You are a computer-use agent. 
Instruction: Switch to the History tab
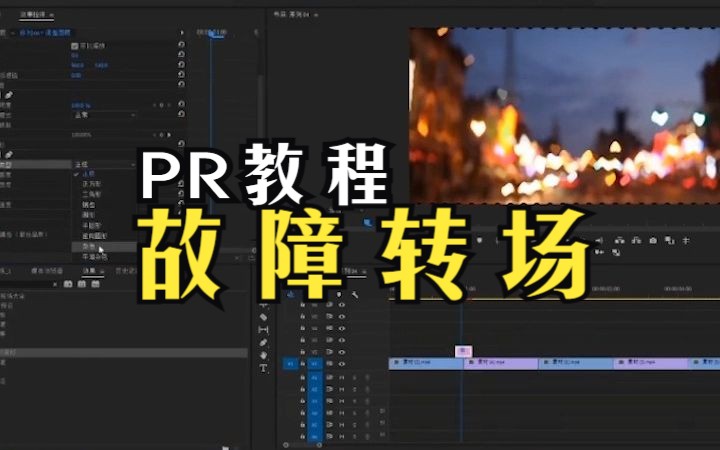pyautogui.click(x=125, y=271)
